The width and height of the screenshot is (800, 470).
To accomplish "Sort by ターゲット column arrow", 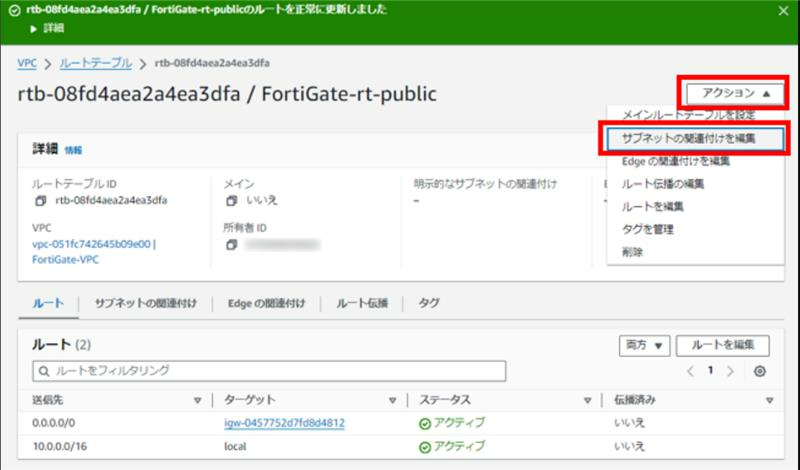I will pyautogui.click(x=392, y=401).
